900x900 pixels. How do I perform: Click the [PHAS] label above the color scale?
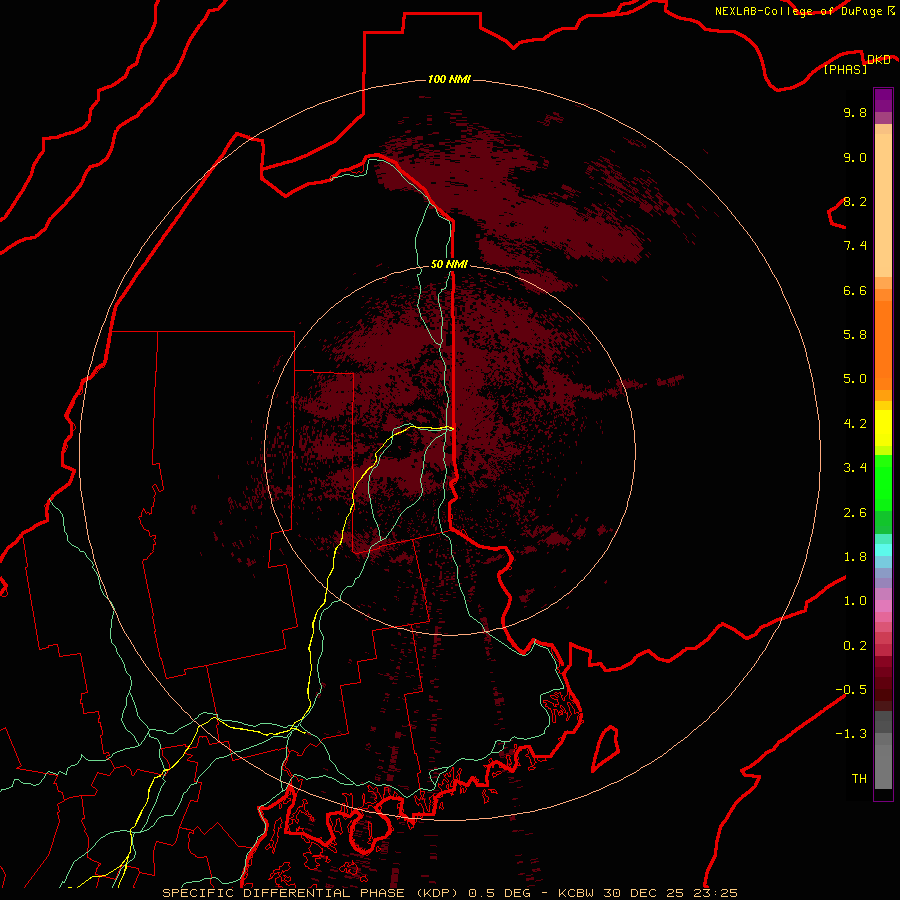(845, 69)
